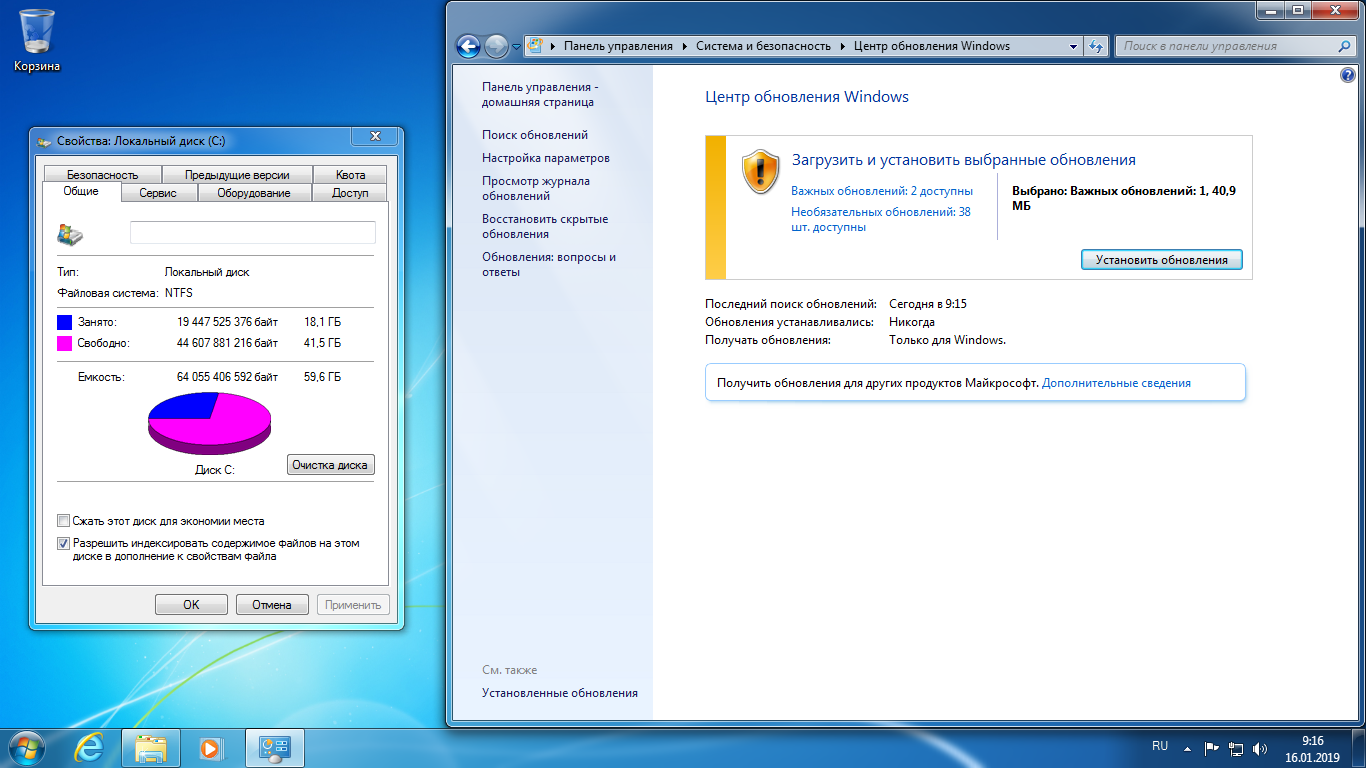This screenshot has width=1366, height=768.
Task: Click the blue 'Занято' color swatch
Action: tap(65, 322)
